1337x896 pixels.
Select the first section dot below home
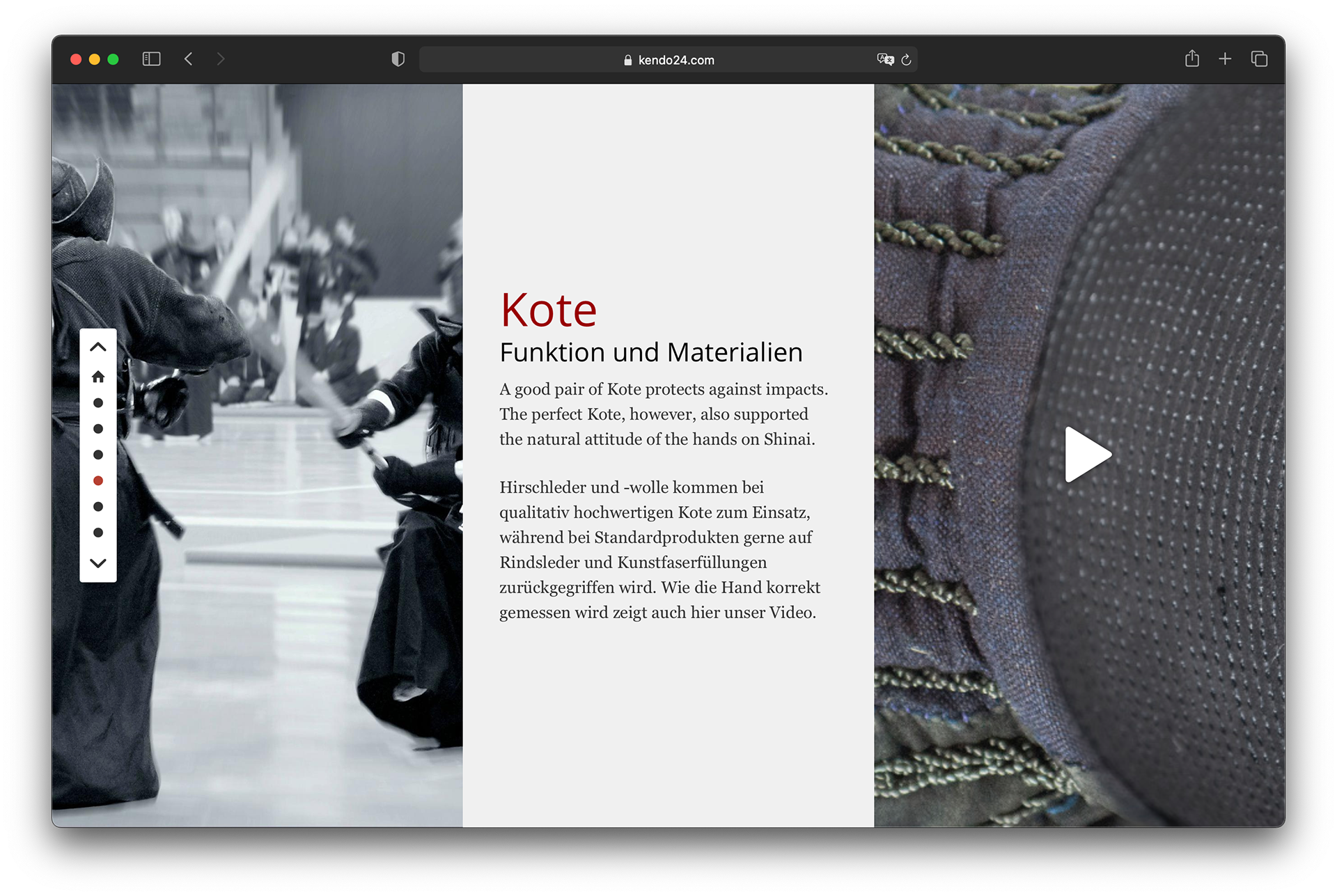(x=98, y=403)
